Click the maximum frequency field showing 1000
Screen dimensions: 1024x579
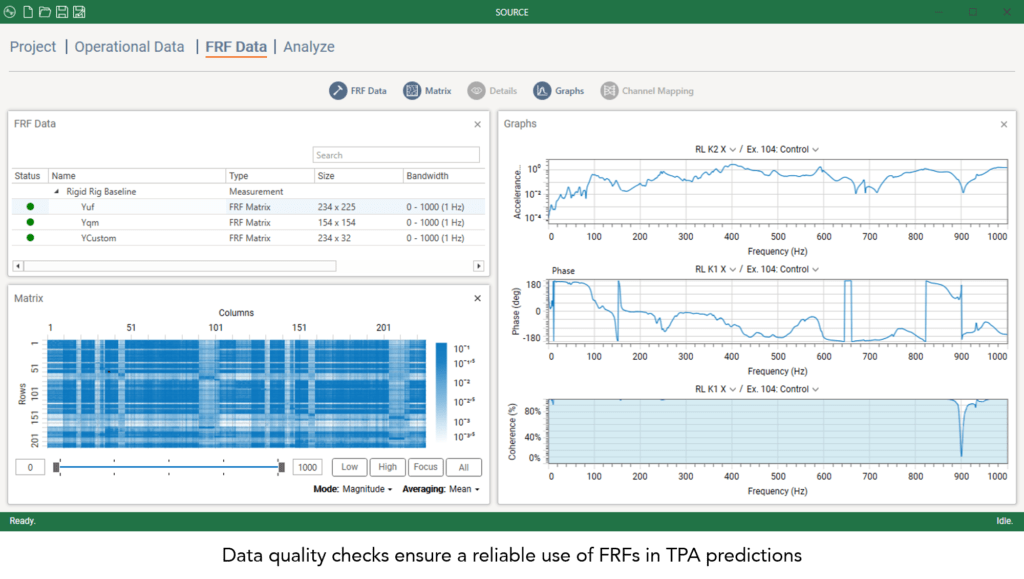pyautogui.click(x=308, y=467)
